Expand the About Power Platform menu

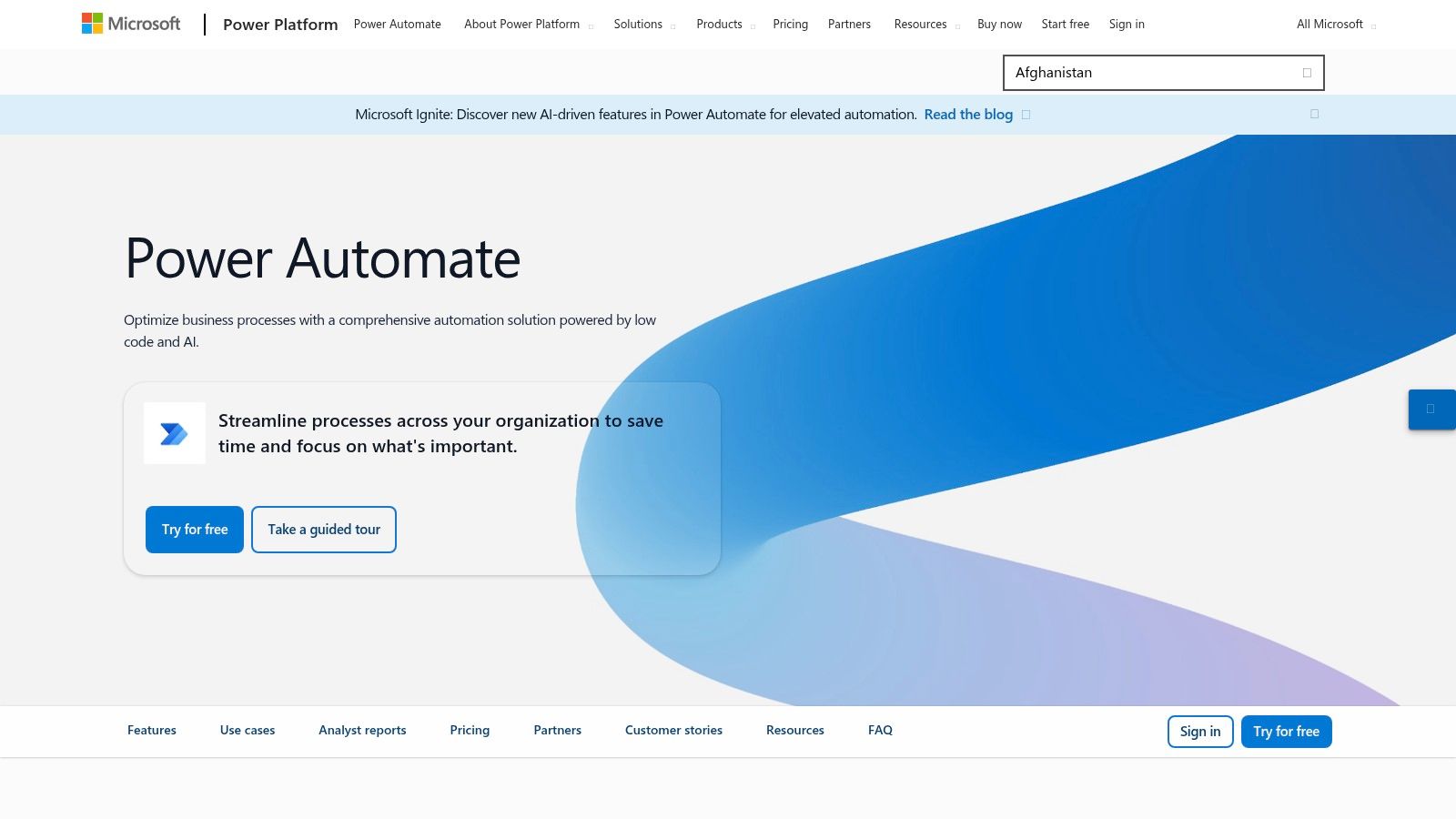(x=528, y=25)
